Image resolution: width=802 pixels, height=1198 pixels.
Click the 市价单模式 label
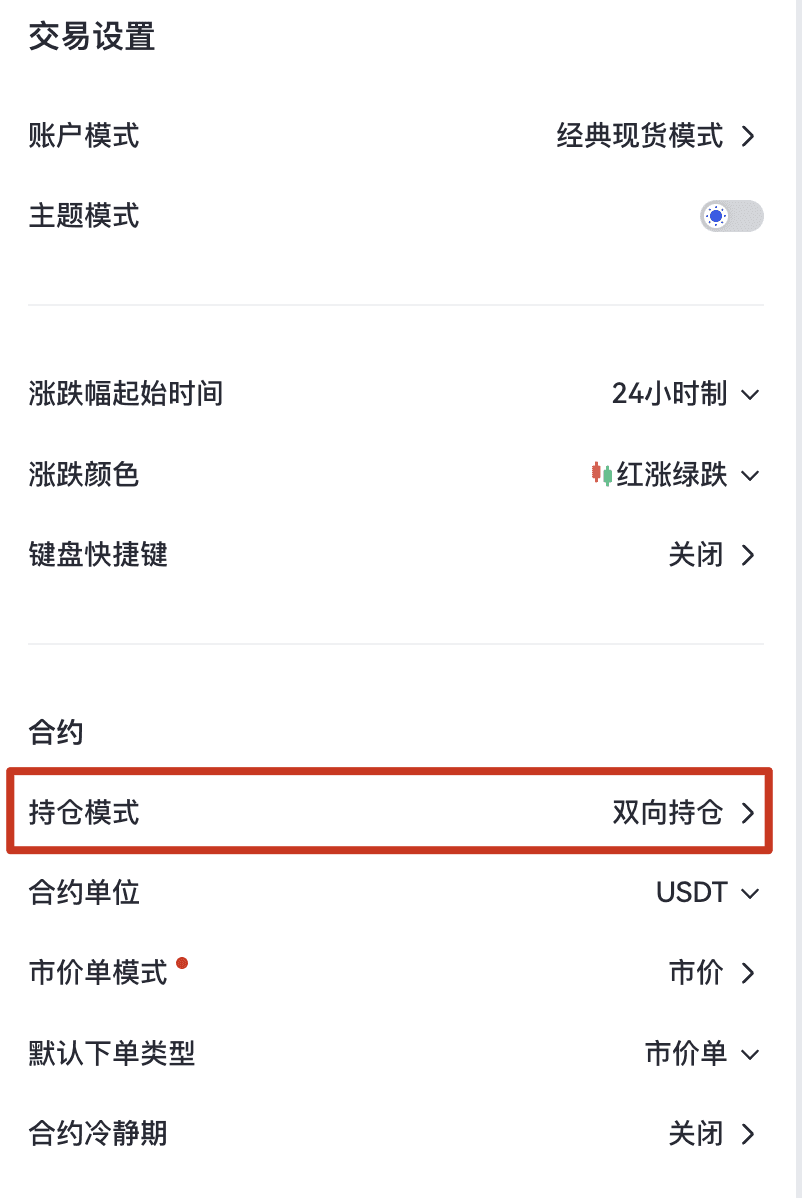(98, 973)
